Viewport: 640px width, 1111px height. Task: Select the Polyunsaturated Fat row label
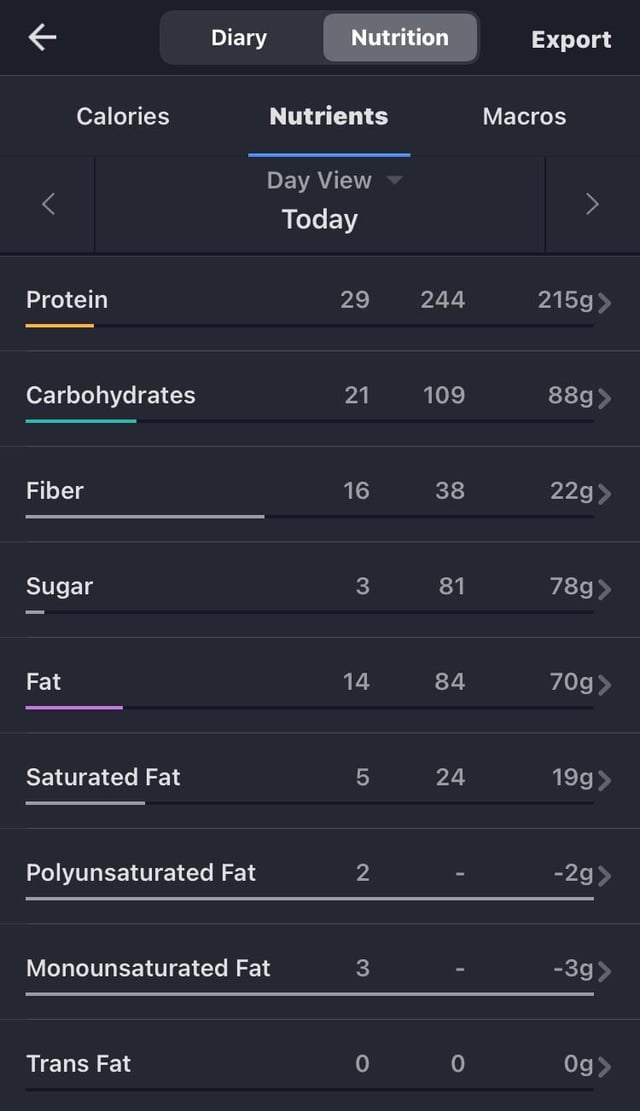click(x=141, y=873)
